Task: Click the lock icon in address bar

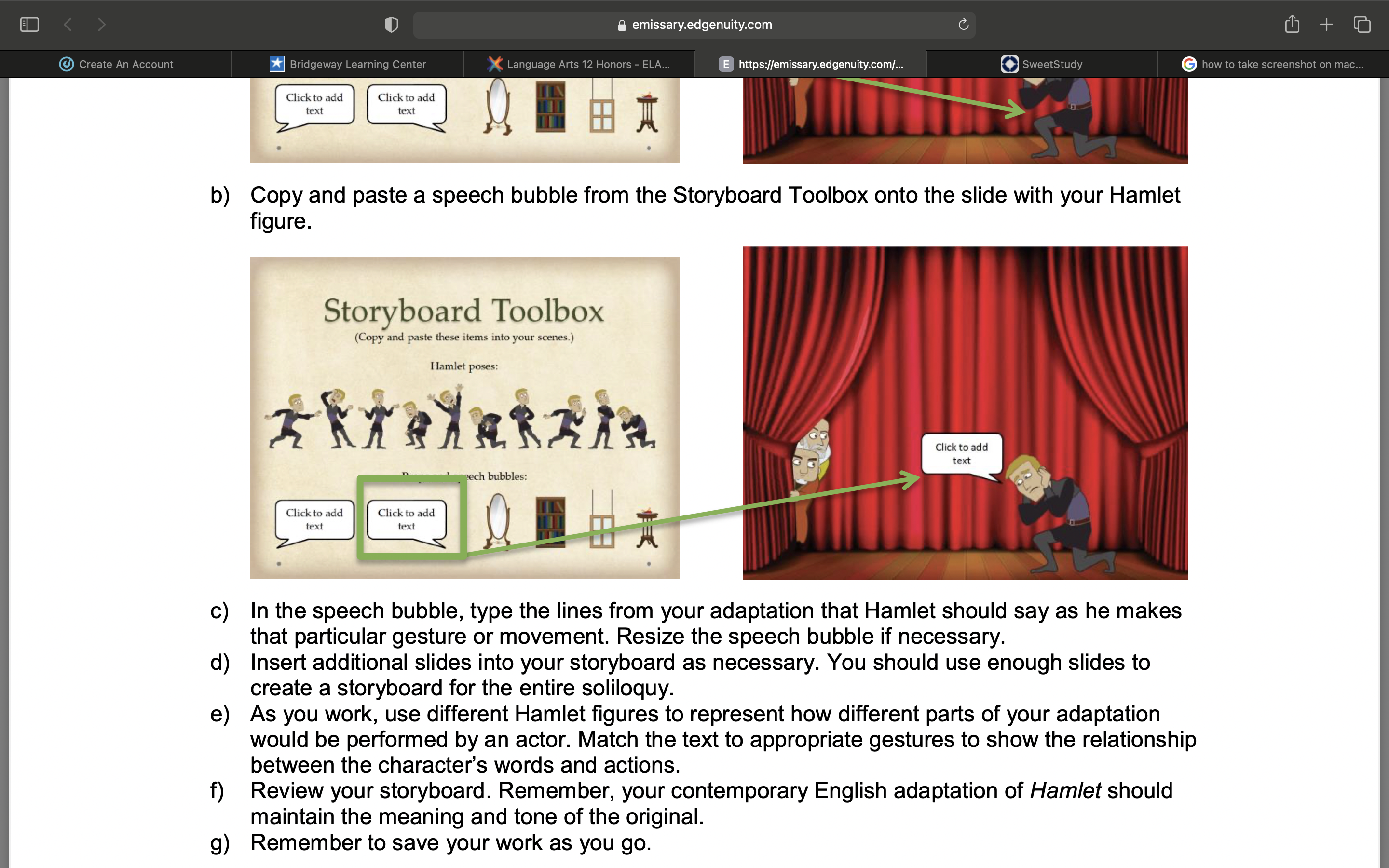Action: (622, 25)
